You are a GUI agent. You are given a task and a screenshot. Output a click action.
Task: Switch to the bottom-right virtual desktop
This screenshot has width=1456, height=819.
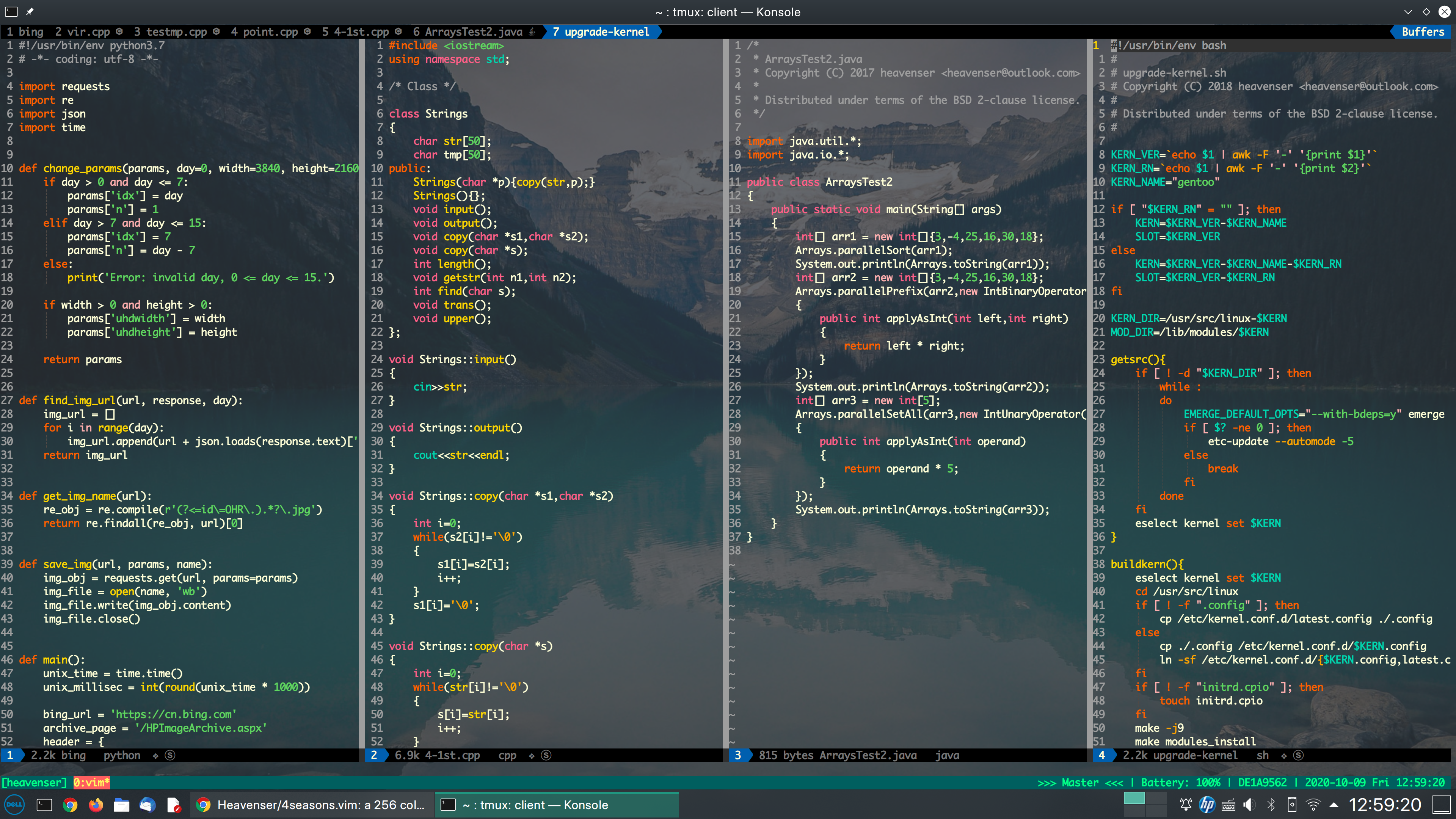coord(1156,811)
